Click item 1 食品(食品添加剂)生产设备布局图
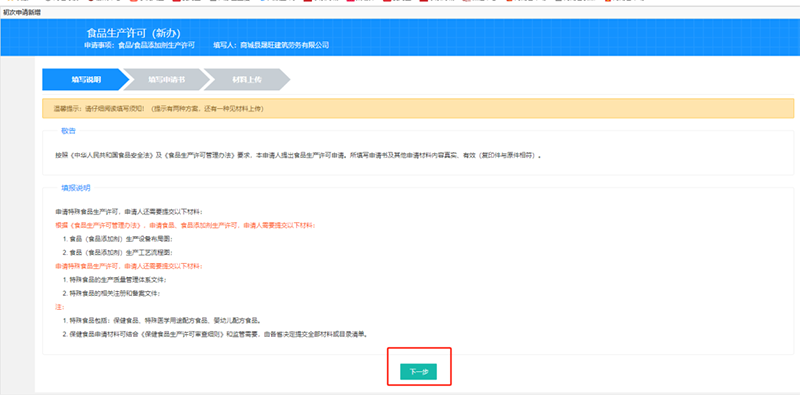The height and width of the screenshot is (395, 800). pos(118,239)
